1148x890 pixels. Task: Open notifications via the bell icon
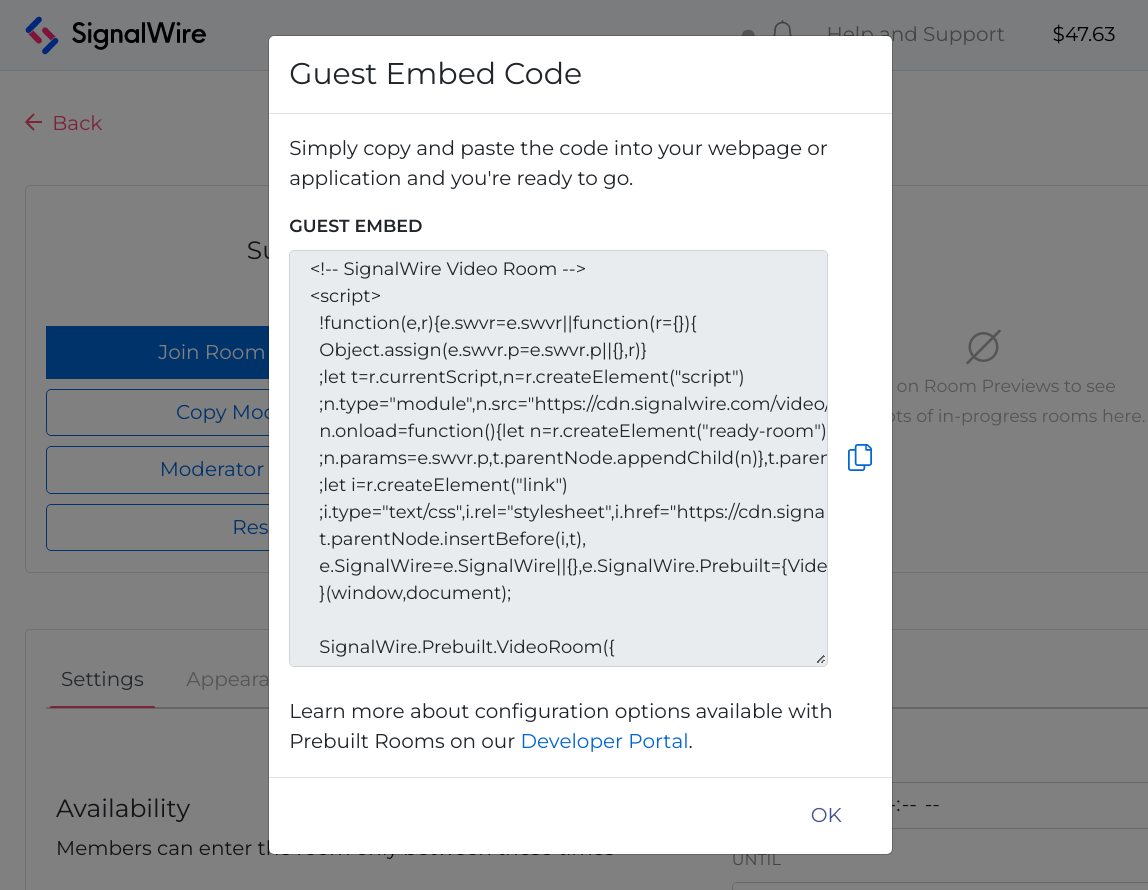(784, 32)
